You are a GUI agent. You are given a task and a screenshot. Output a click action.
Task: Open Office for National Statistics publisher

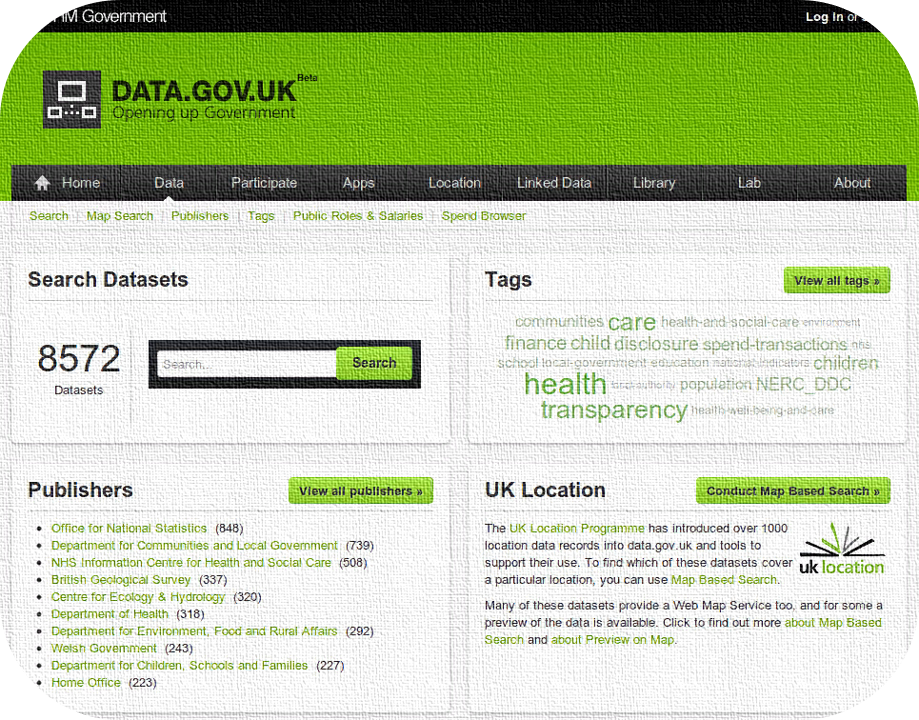(x=129, y=528)
